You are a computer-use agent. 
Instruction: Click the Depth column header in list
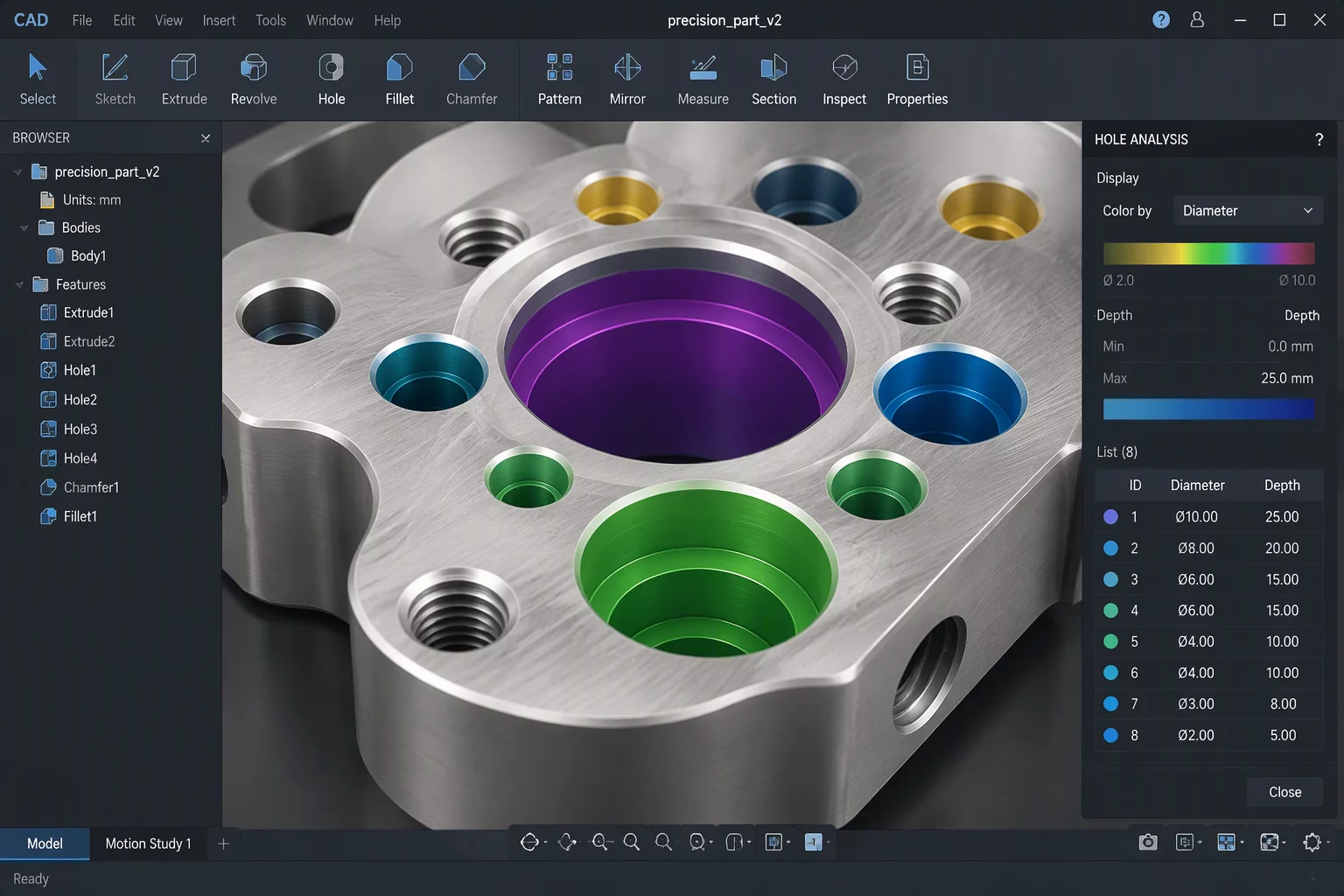tap(1282, 486)
